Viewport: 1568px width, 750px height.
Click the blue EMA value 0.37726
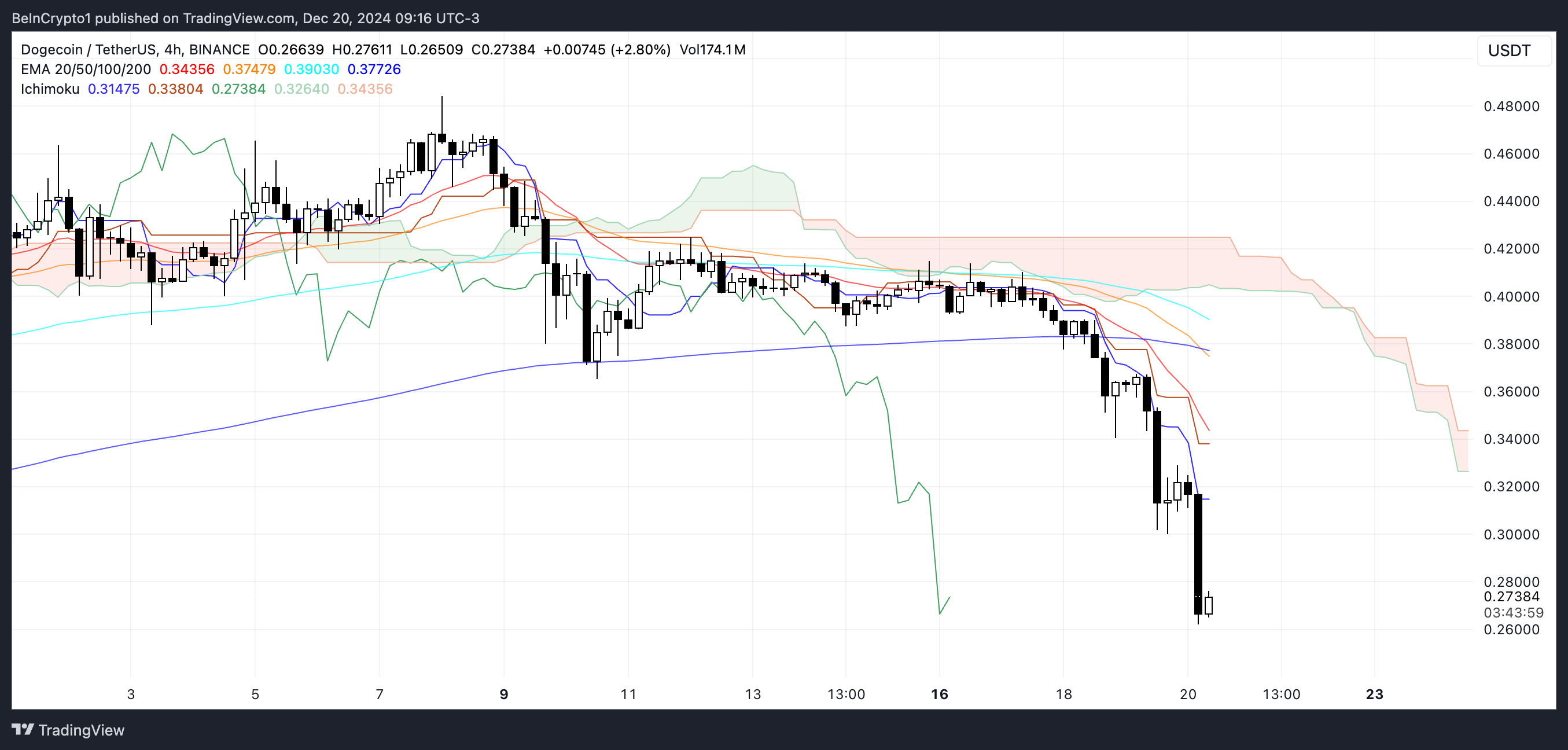coord(374,69)
